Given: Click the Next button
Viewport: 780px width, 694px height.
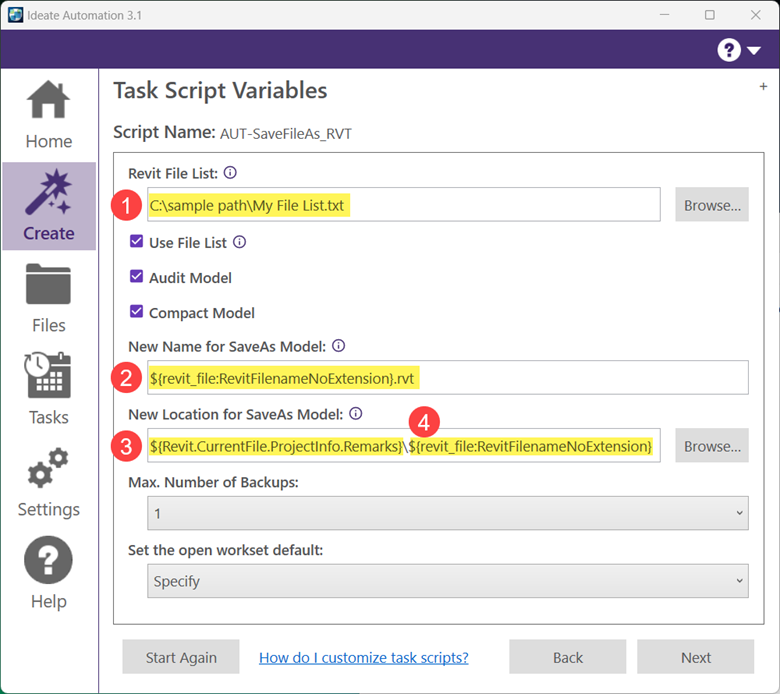Looking at the screenshot, I should coord(695,657).
